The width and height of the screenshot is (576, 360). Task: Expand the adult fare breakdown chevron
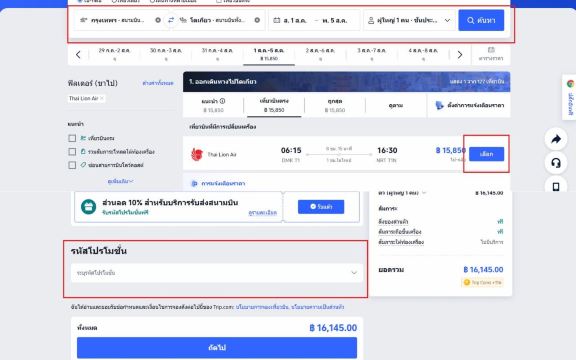424,192
